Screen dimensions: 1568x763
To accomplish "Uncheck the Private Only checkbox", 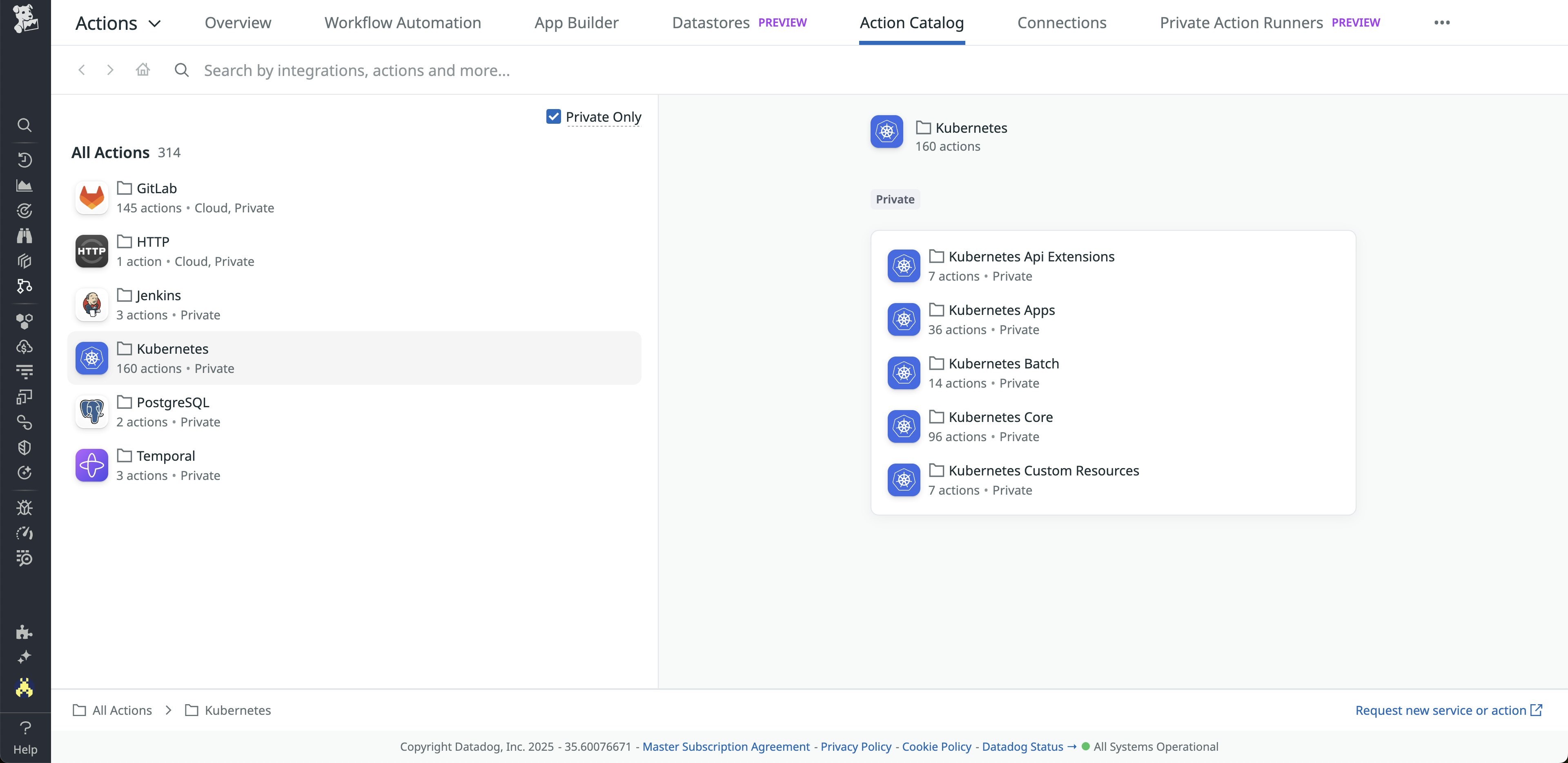I will (553, 116).
